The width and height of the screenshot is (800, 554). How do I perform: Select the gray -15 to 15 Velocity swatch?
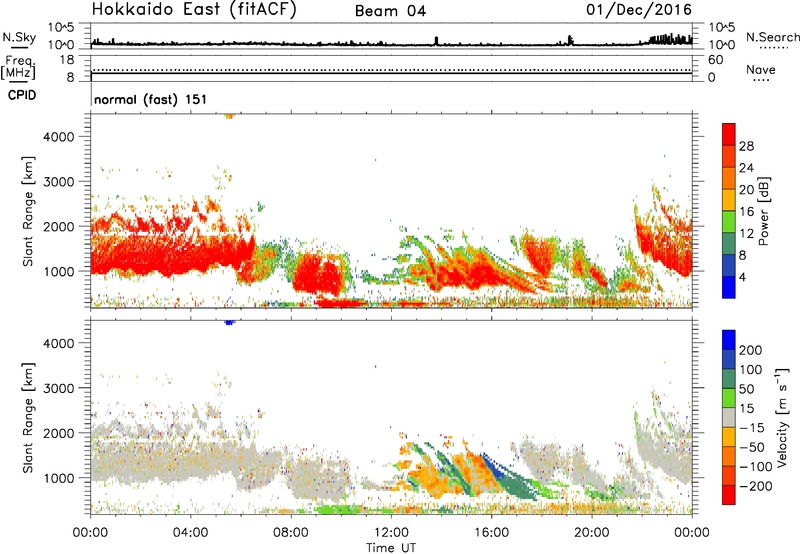pos(729,417)
